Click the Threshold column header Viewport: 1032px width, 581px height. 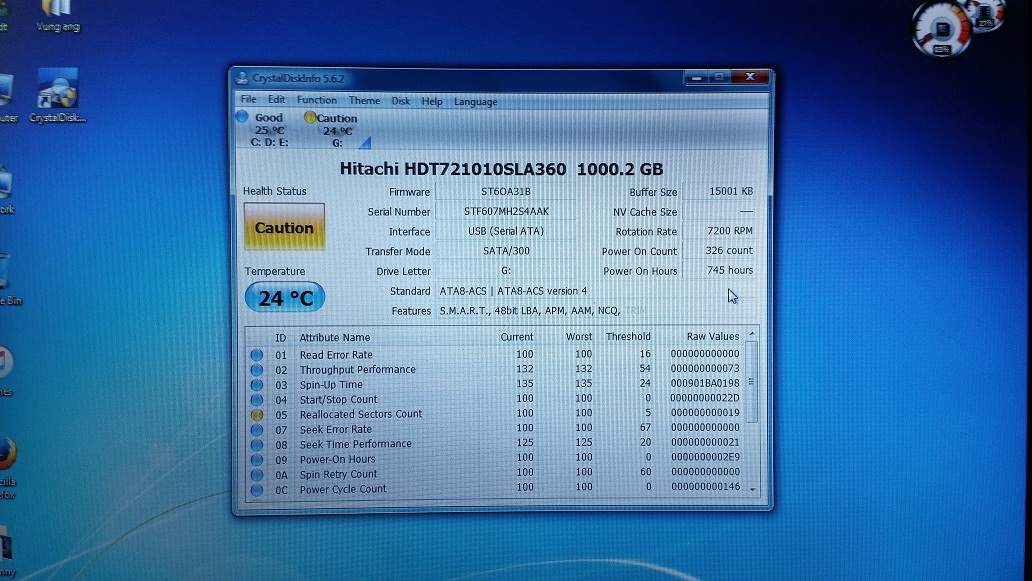pyautogui.click(x=628, y=336)
